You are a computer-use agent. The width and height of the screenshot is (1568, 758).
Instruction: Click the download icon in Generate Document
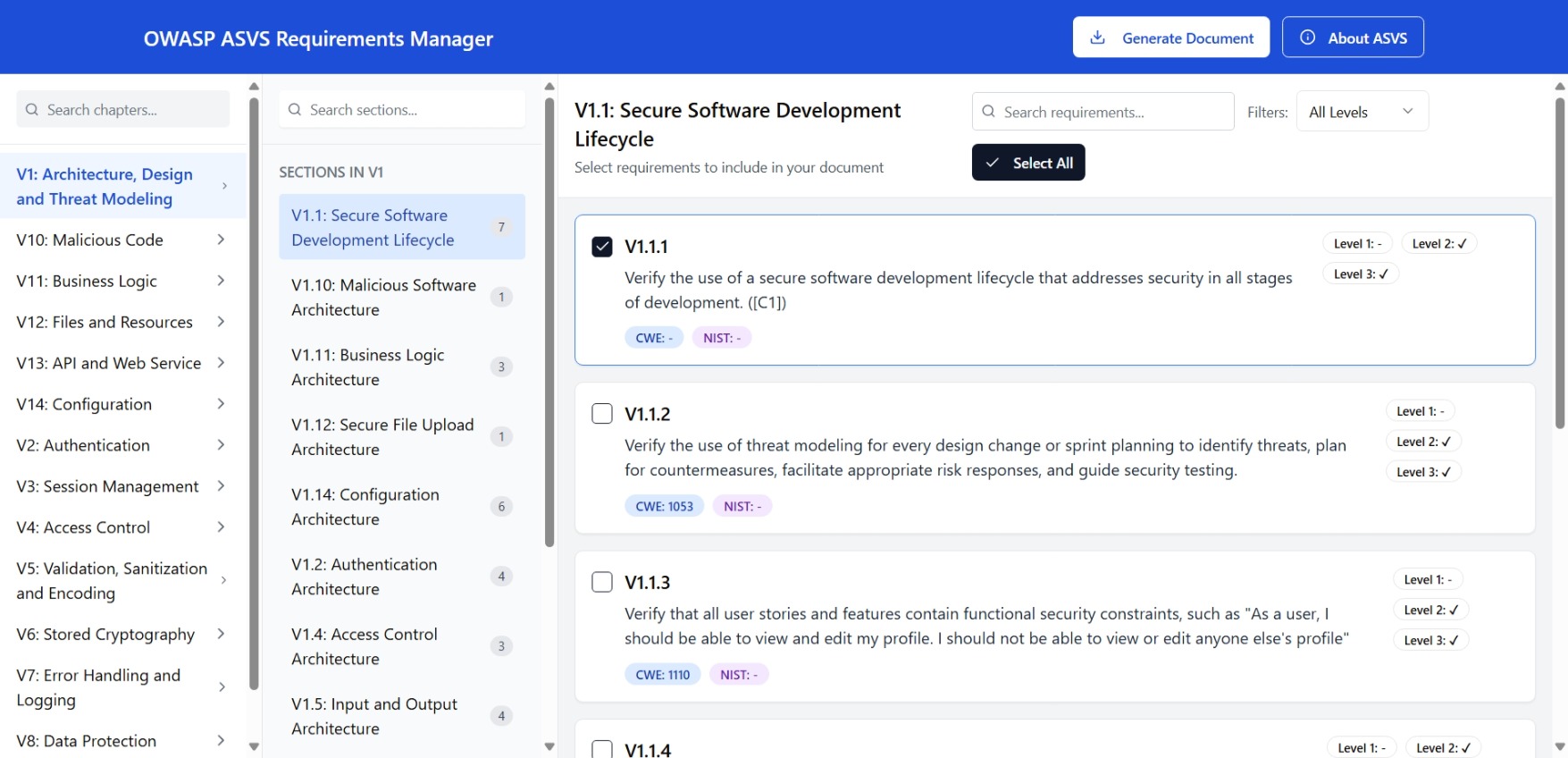tap(1098, 38)
